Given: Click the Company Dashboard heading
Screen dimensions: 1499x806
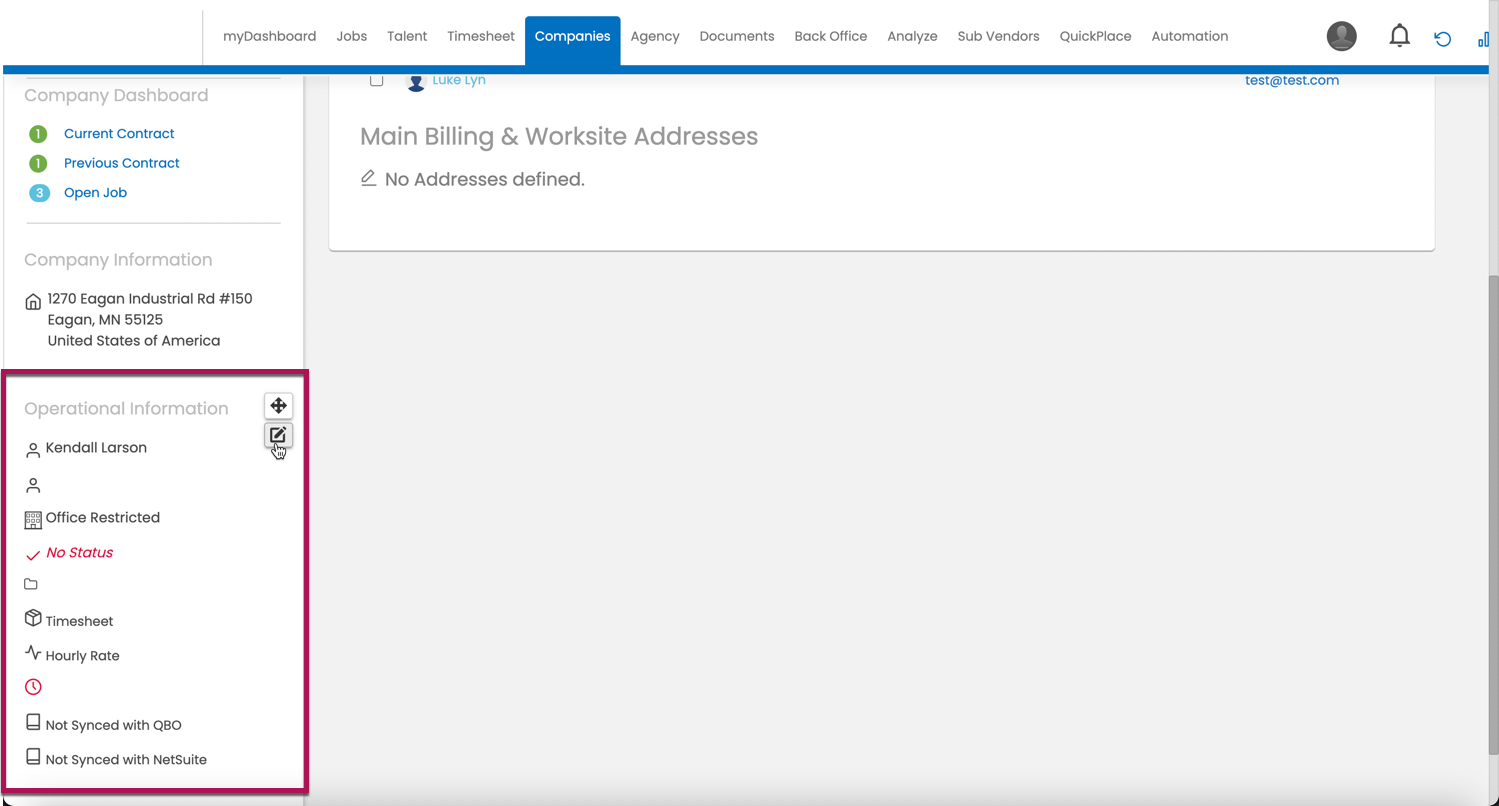Looking at the screenshot, I should point(116,96).
